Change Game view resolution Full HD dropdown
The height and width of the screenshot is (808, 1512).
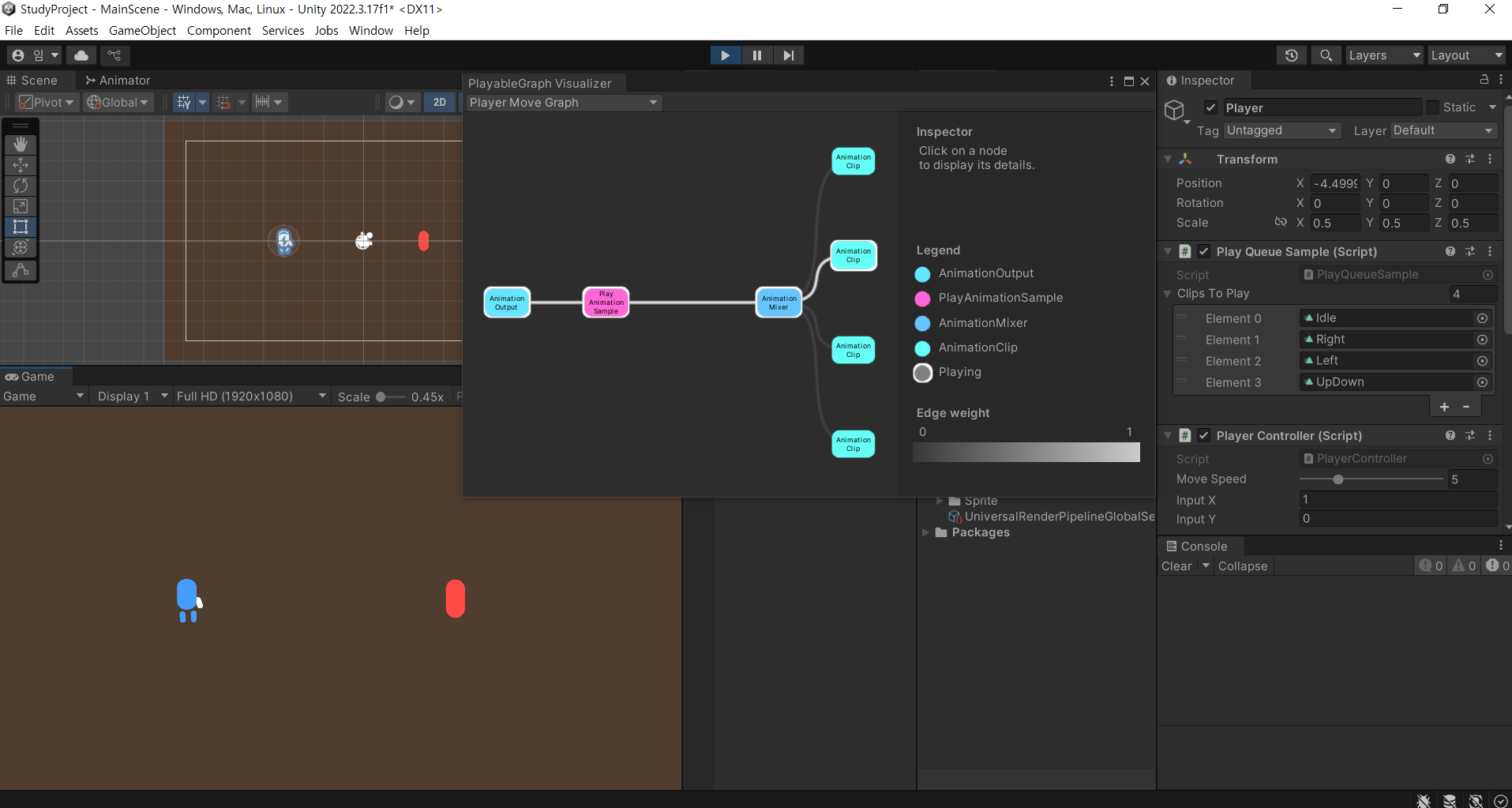tap(251, 396)
